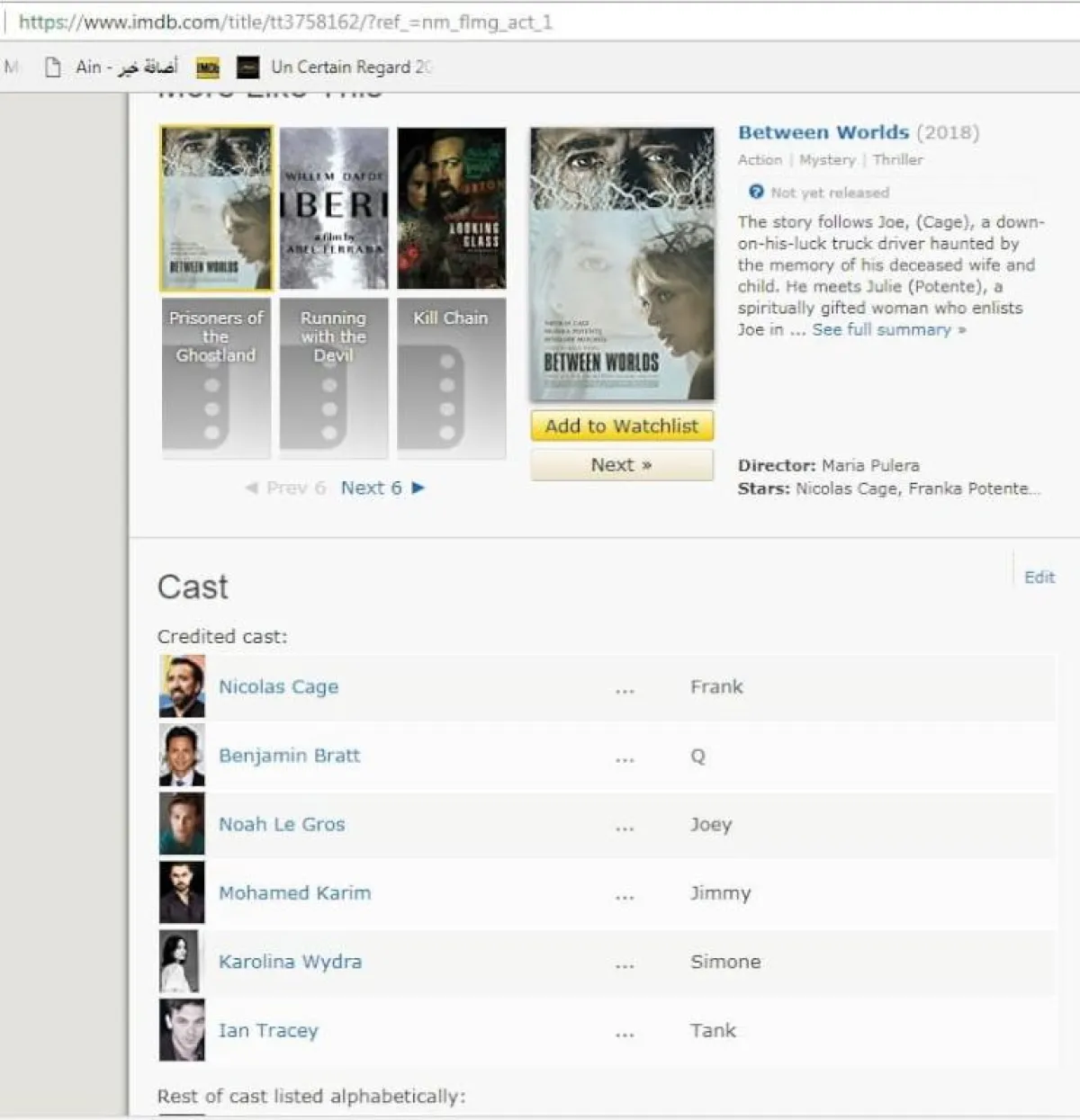Click the 'Not yet released' help icon
Screen dimensions: 1080x1120
[756, 192]
